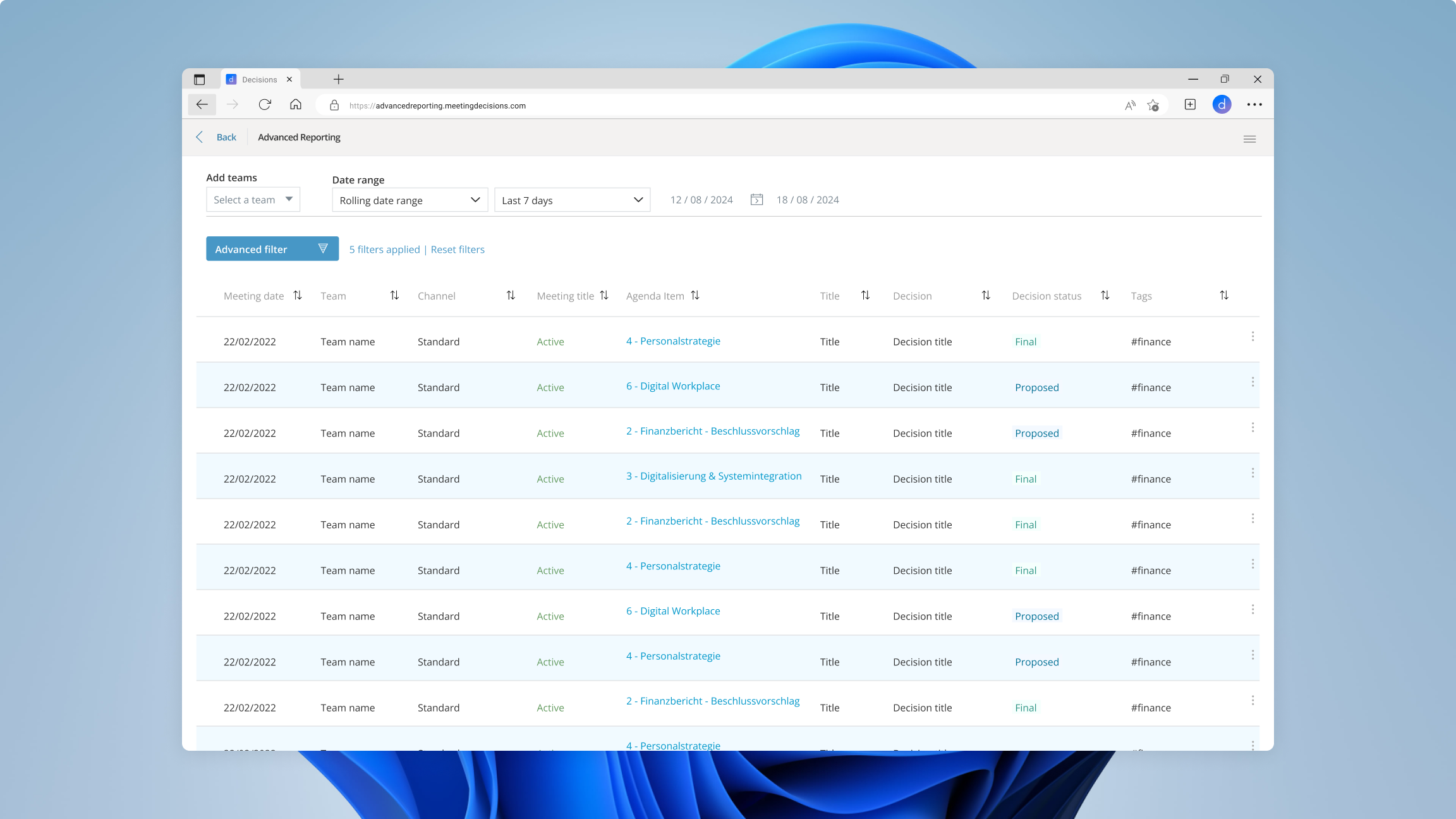Image resolution: width=1456 pixels, height=819 pixels.
Task: Sort the Agenda Item column
Action: (695, 295)
